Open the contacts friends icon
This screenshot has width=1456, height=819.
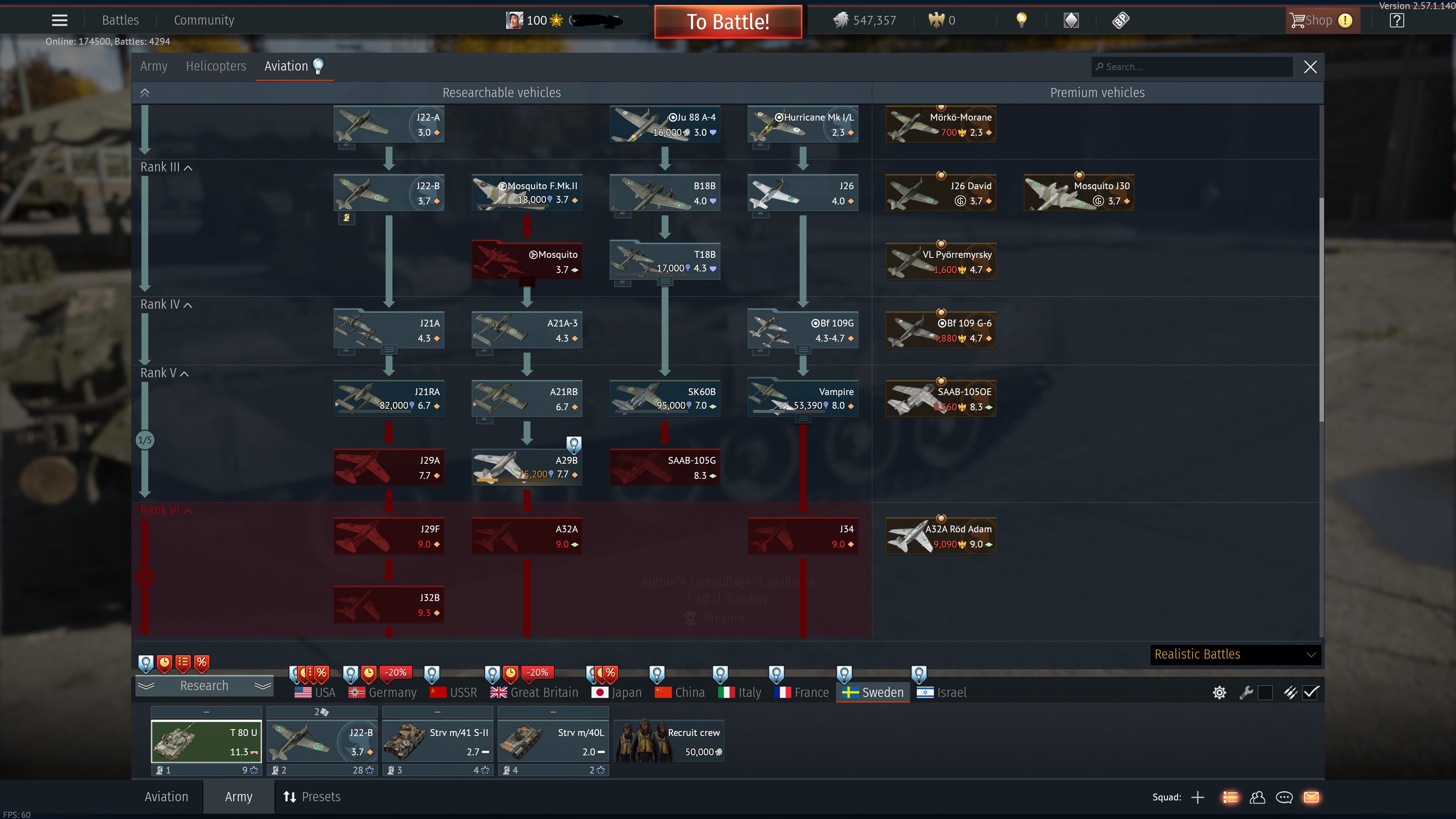[x=1257, y=797]
